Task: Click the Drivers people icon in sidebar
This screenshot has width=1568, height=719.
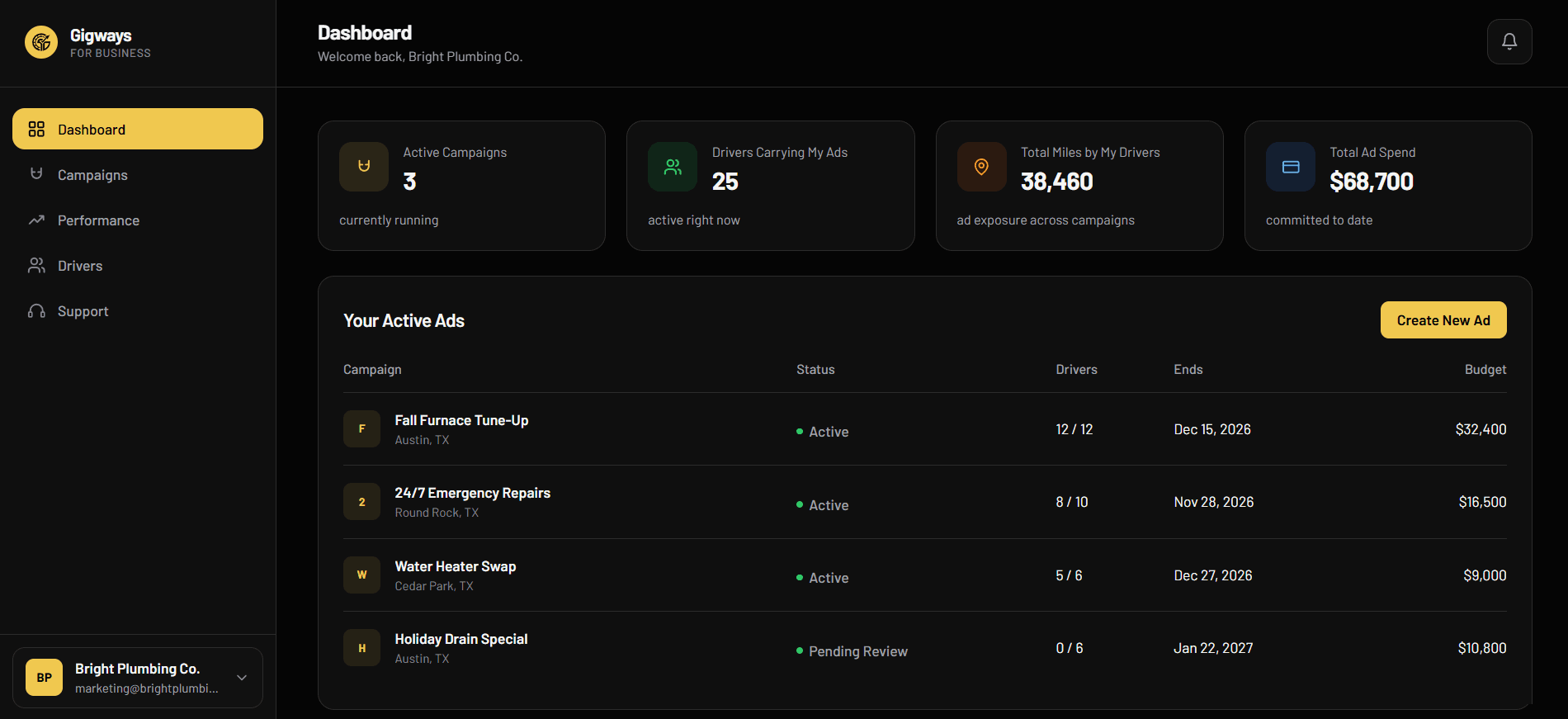Action: [36, 265]
